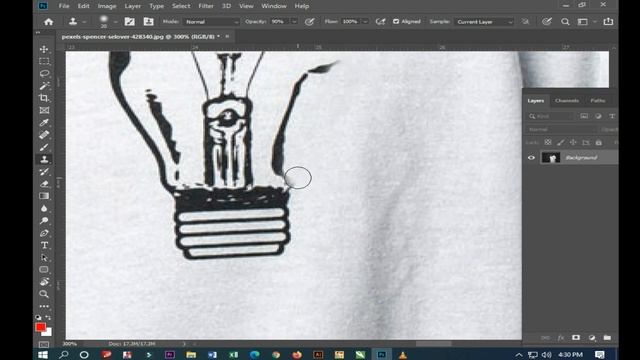
Task: Toggle adjustment layer filter
Action: coord(598,116)
